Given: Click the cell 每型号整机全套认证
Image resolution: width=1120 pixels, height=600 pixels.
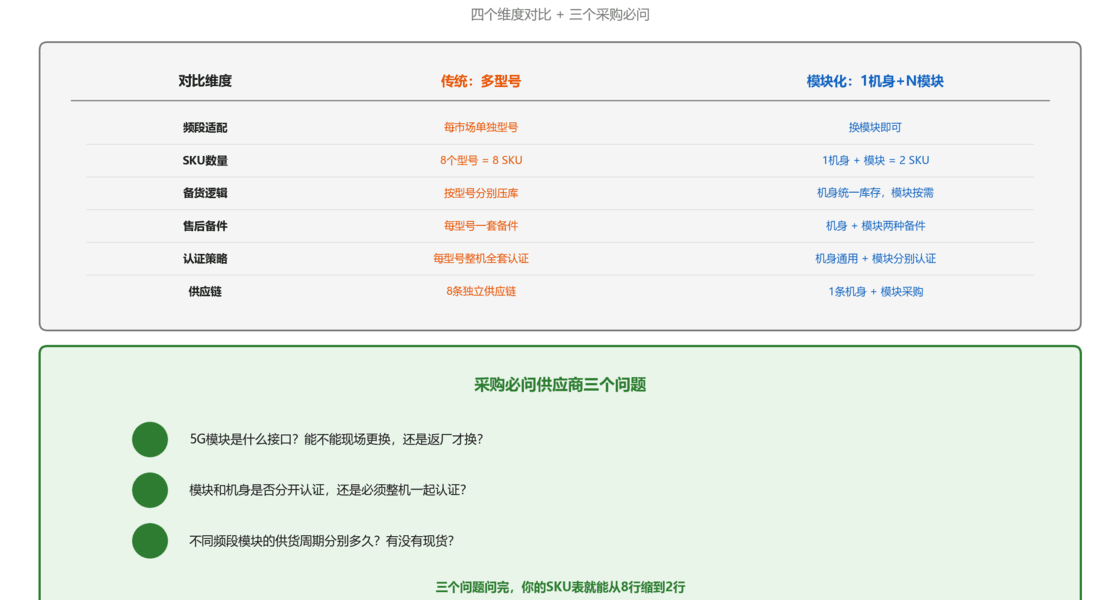Looking at the screenshot, I should pos(481,259).
